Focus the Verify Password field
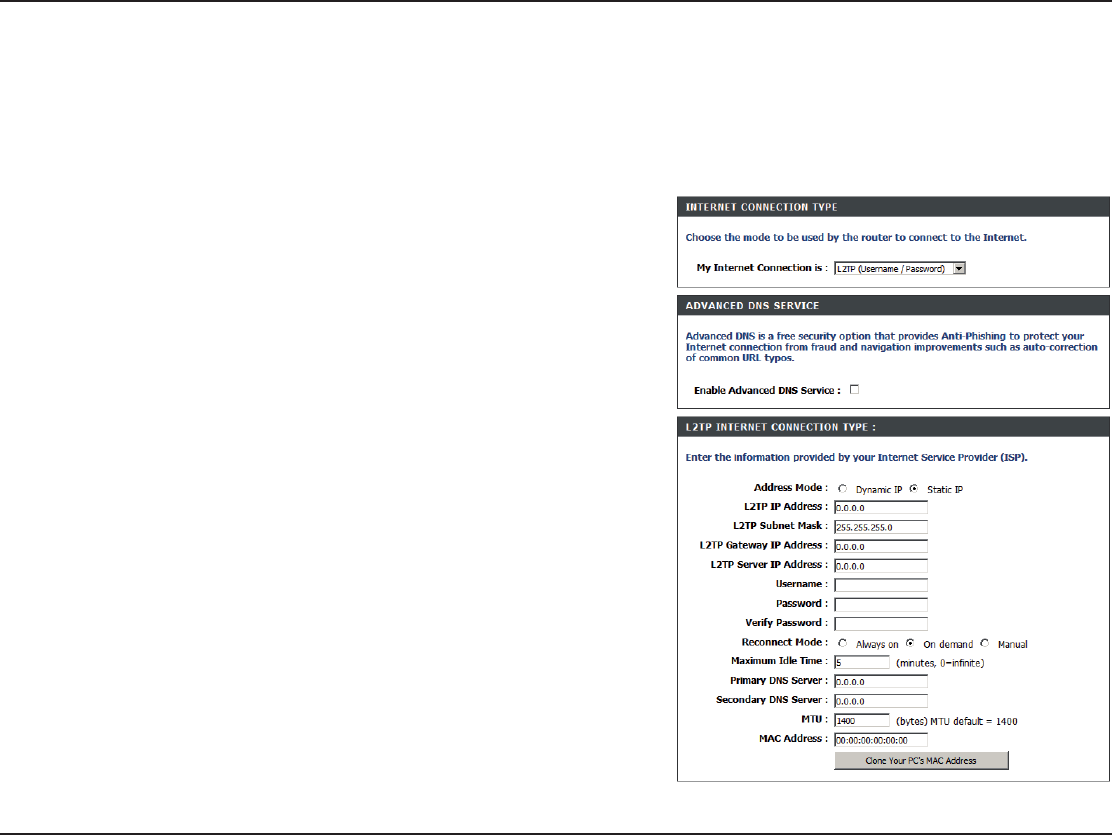Image resolution: width=1112 pixels, height=835 pixels. (881, 624)
